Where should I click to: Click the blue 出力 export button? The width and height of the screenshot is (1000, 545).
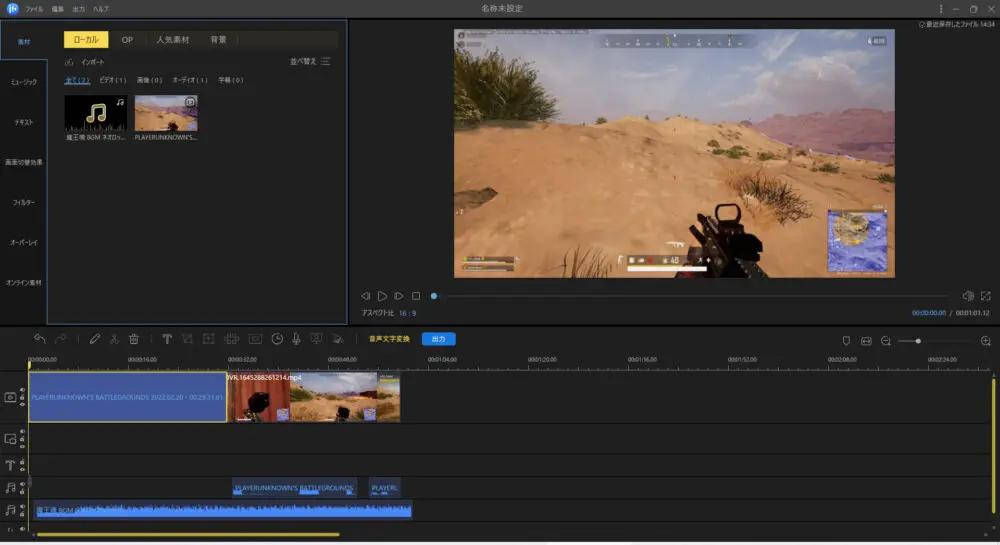(439, 339)
